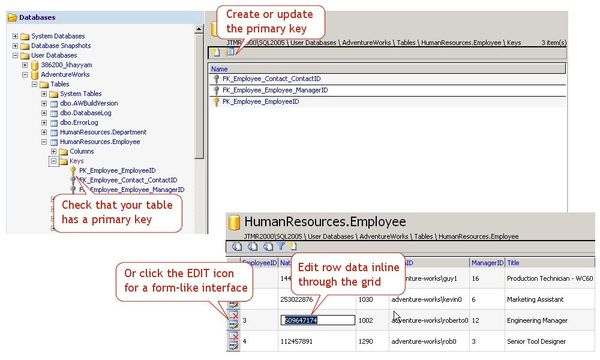Click the second icon in the Keys toolbar
The image size is (600, 360).
(229, 52)
